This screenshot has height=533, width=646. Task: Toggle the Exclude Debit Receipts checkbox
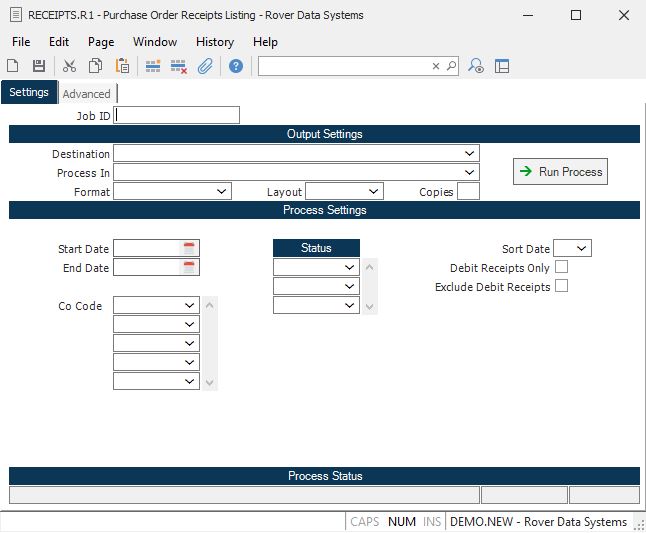click(x=561, y=286)
